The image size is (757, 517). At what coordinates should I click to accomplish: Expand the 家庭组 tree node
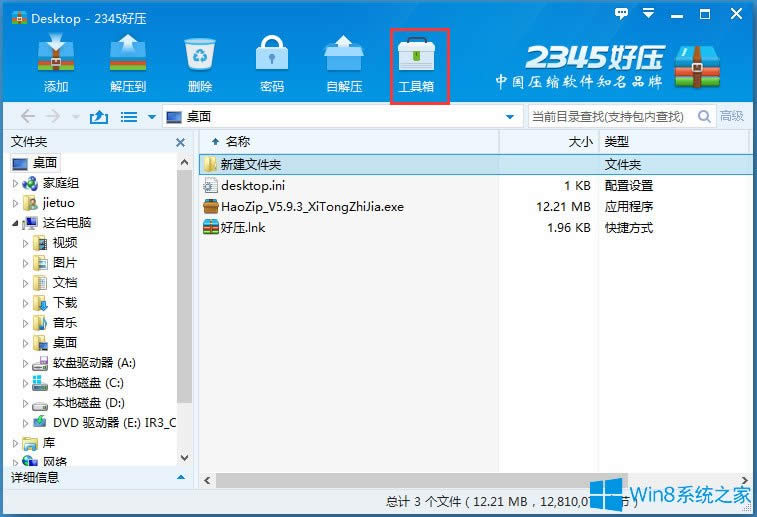15,183
